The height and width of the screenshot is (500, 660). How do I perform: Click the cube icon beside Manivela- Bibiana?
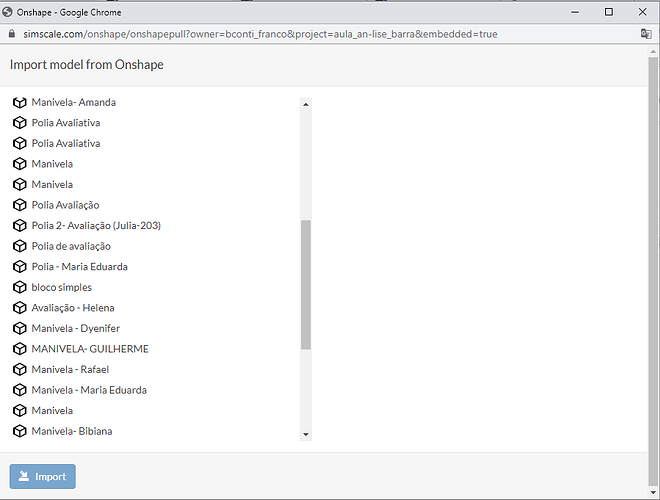(19, 431)
